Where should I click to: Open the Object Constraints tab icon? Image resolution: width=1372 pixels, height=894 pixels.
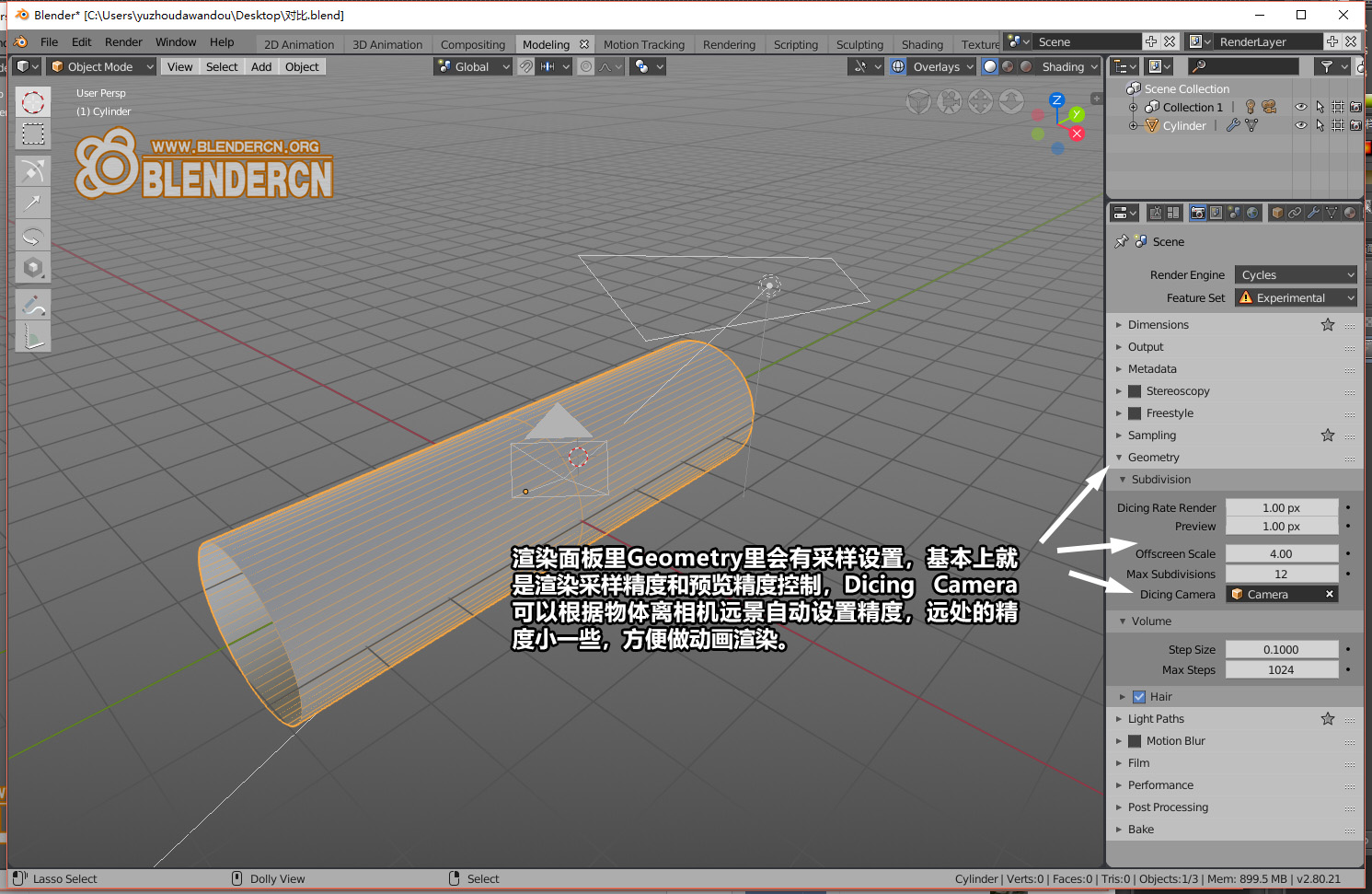[1295, 213]
